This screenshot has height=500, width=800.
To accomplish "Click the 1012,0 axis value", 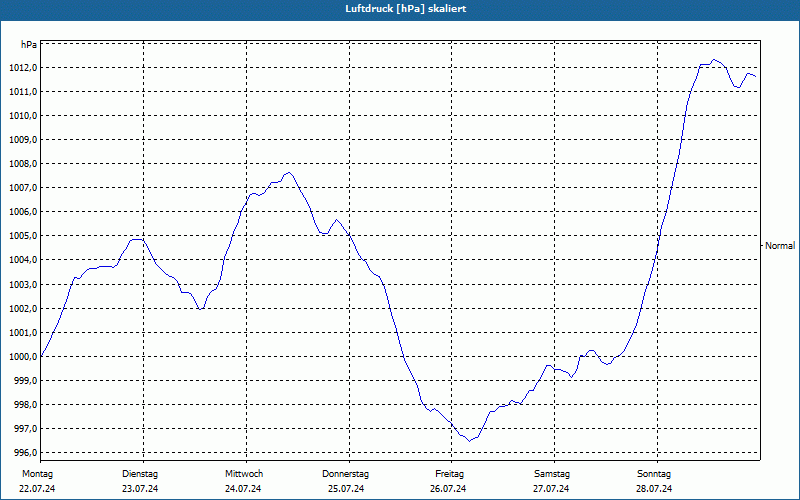I will (23, 68).
